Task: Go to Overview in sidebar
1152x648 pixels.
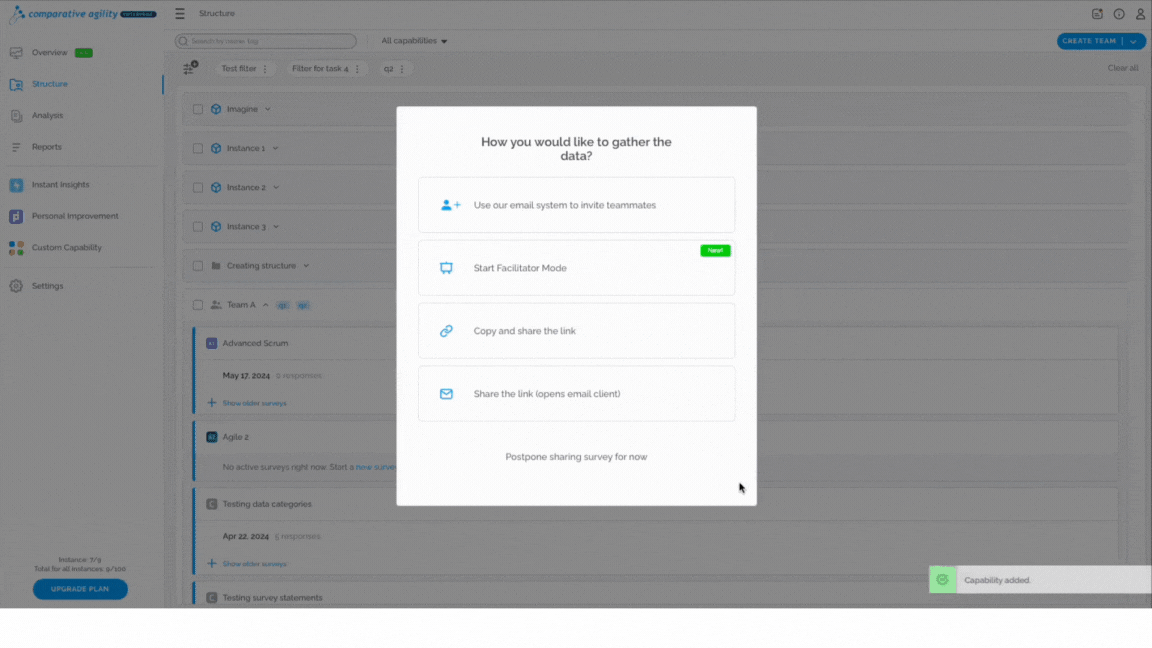Action: (x=49, y=53)
